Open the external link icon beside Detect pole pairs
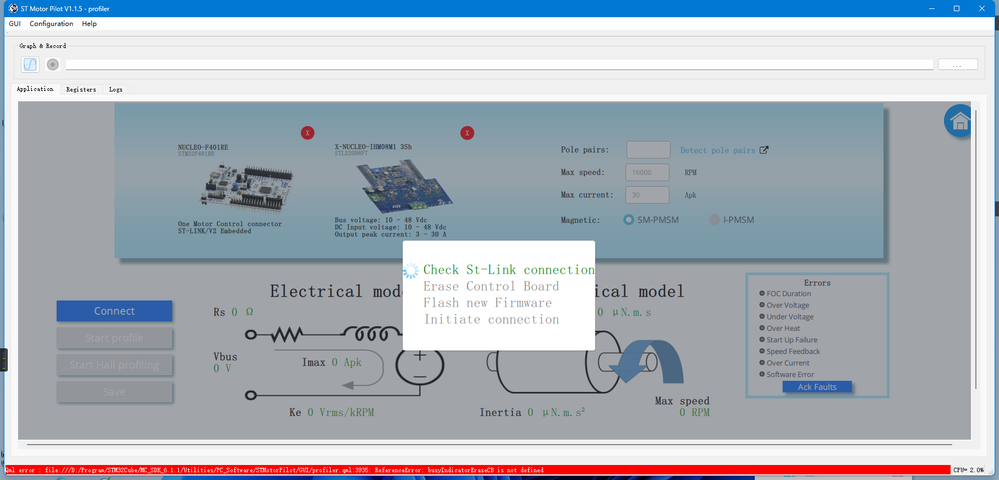 pos(764,150)
